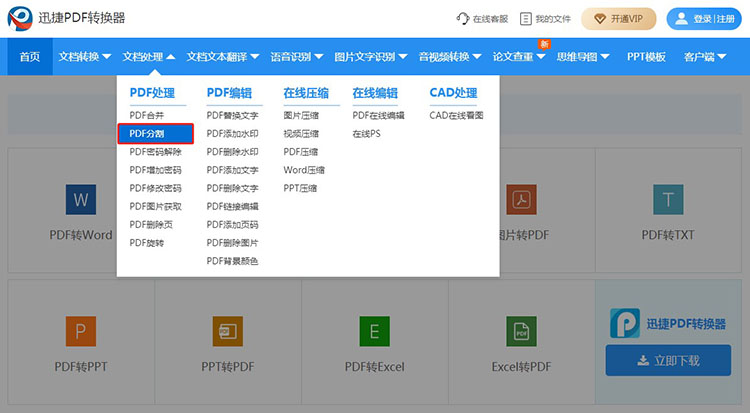Choose PDF密码解除 menu entry
Screen dimensions: 750x413
pyautogui.click(x=155, y=152)
